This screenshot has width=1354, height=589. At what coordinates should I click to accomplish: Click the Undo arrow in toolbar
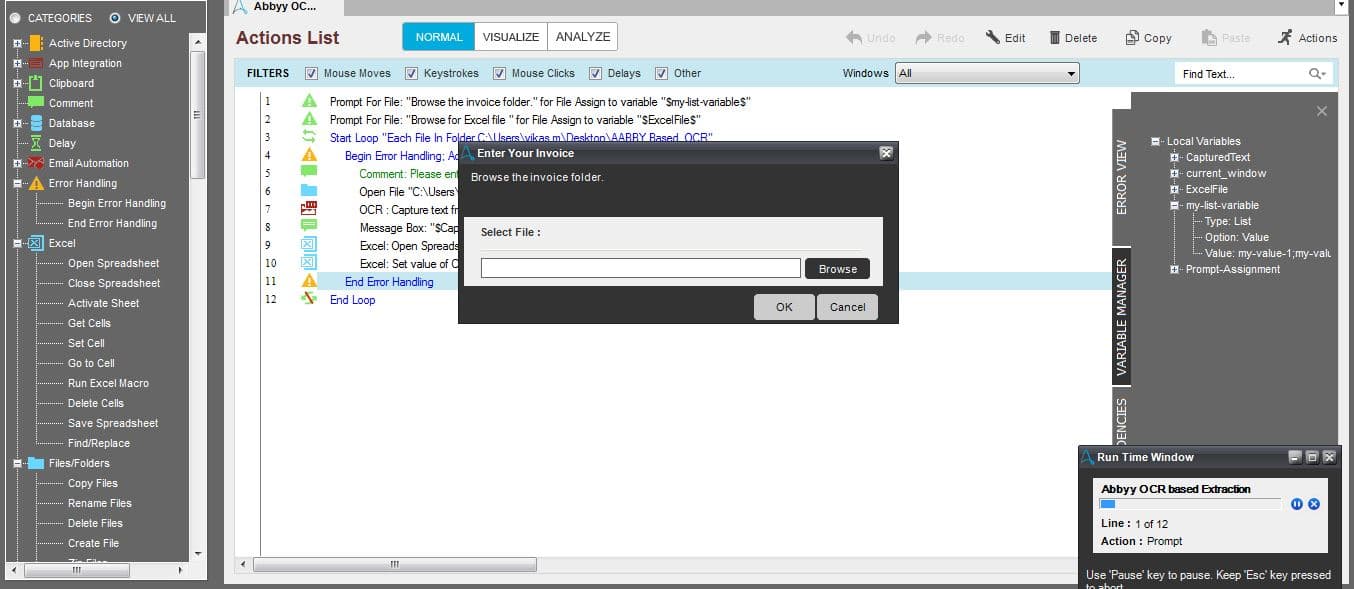pyautogui.click(x=854, y=38)
